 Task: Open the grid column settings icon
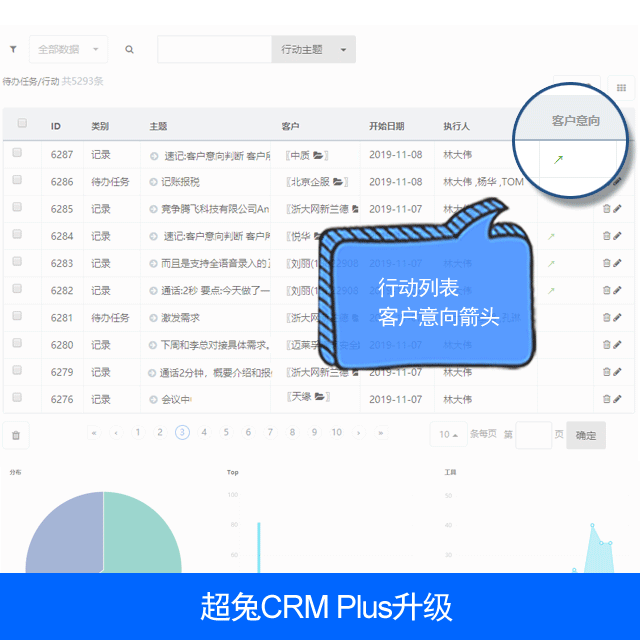coord(621,88)
